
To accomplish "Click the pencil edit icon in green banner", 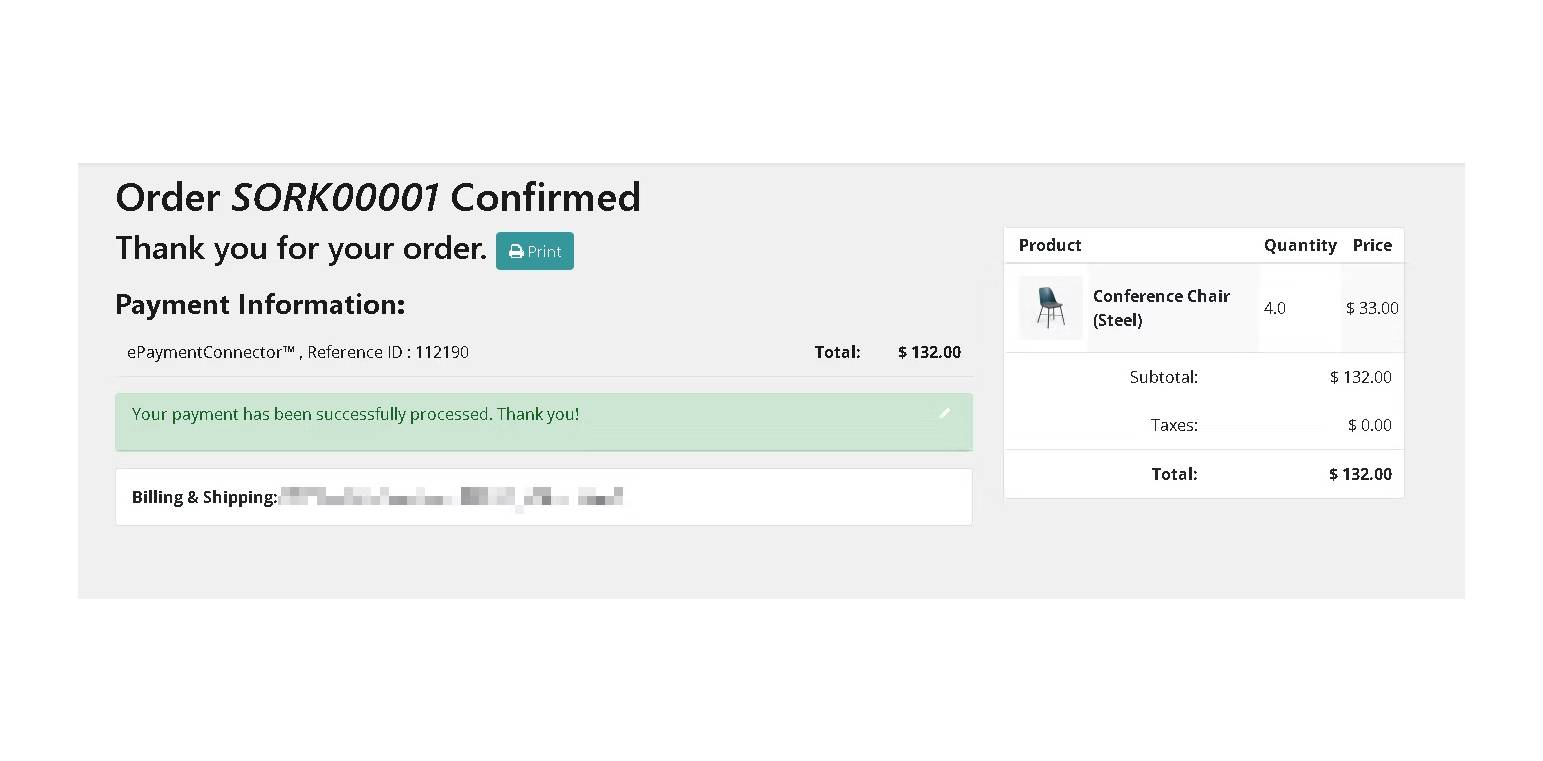I will pyautogui.click(x=944, y=413).
